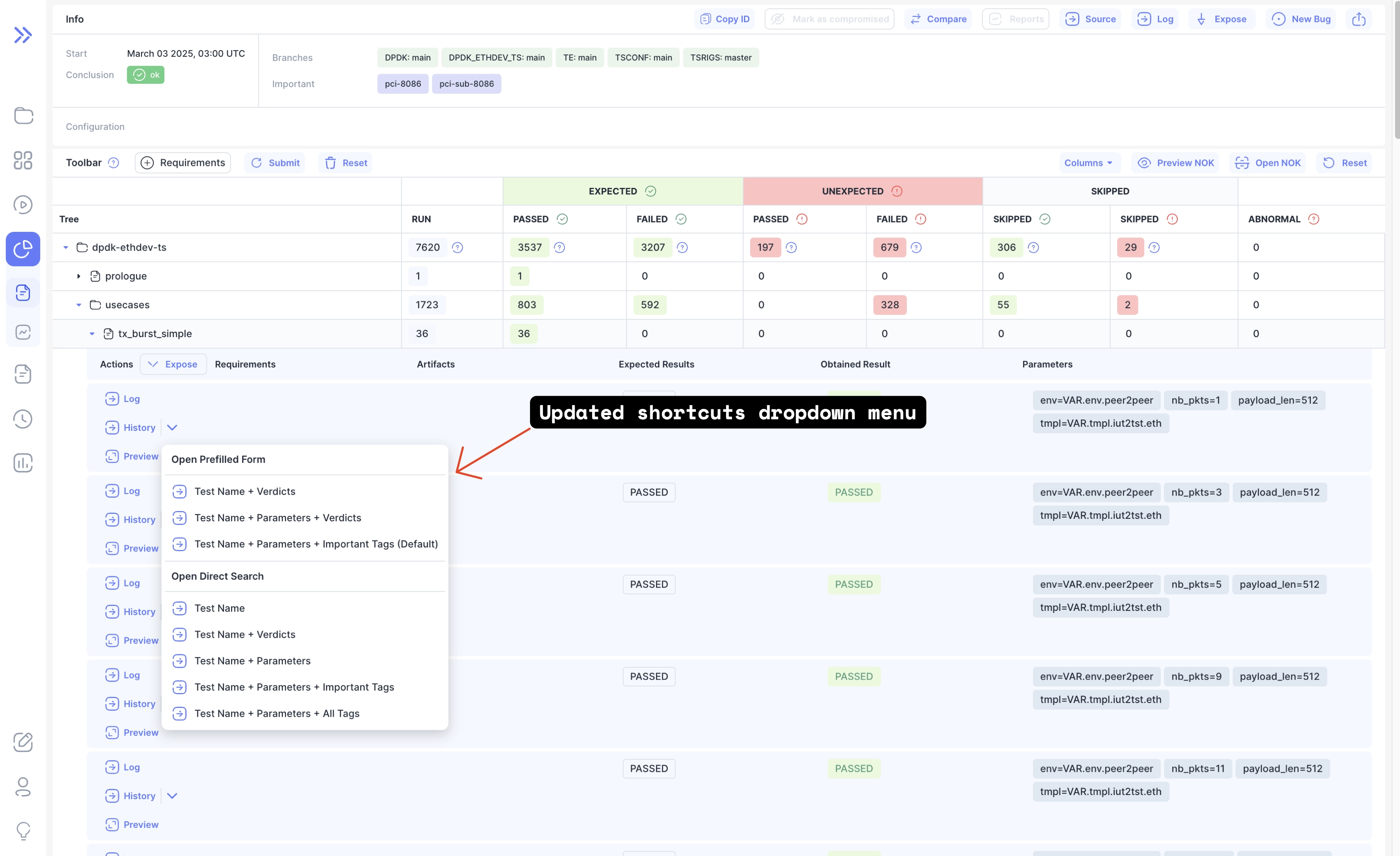Screen dimensions: 1400x856
Task: Open the folder icon in left sidebar
Action: click(x=23, y=116)
